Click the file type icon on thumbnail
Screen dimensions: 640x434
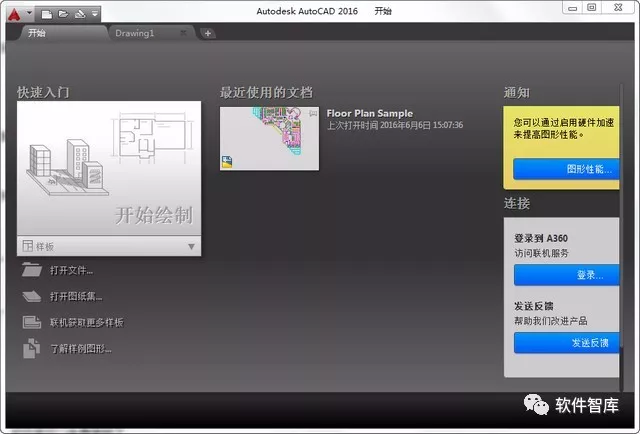click(227, 162)
